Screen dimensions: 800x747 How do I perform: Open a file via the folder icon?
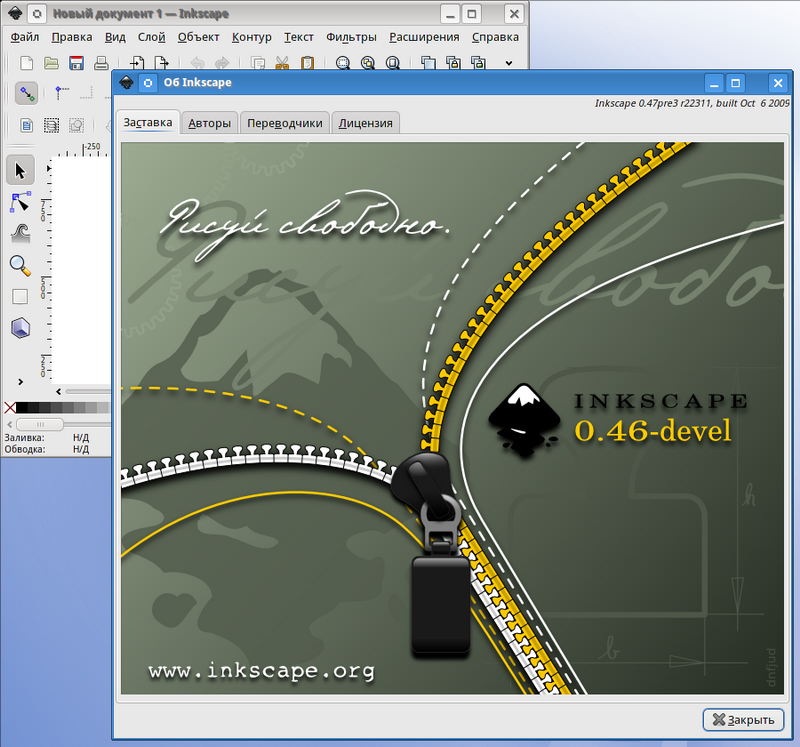coord(51,63)
